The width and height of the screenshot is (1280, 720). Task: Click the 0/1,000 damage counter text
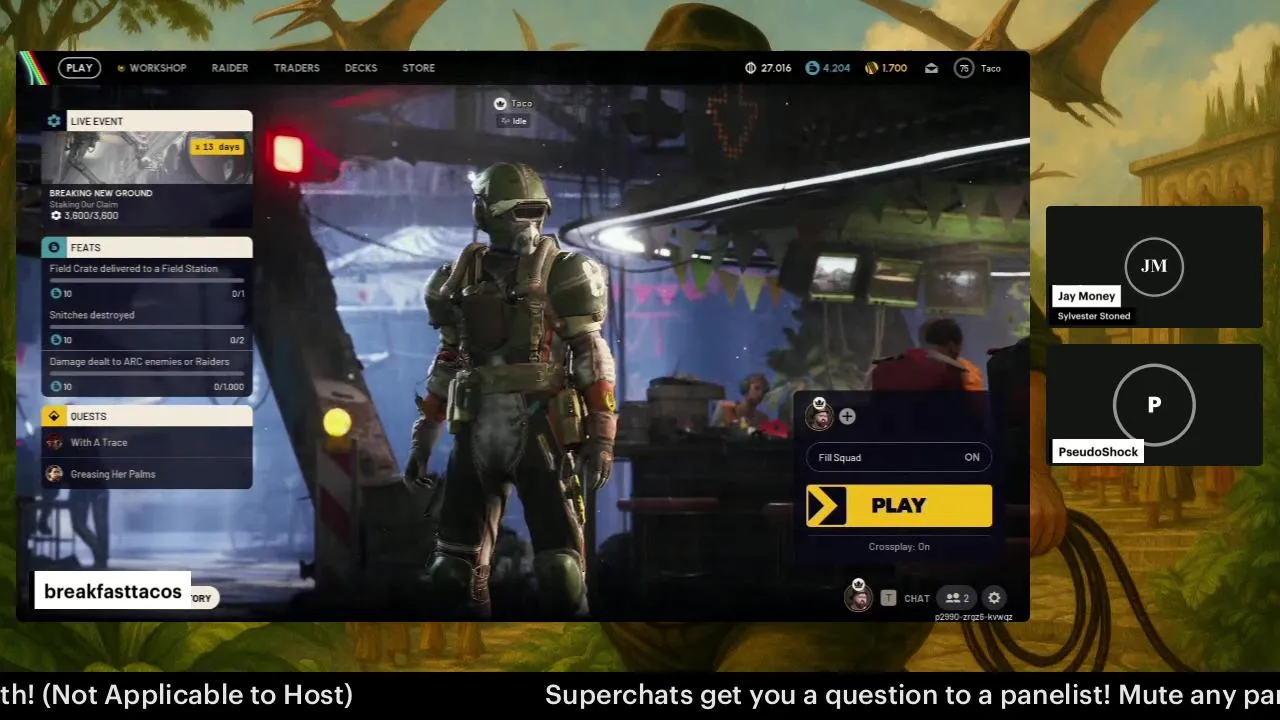(x=229, y=387)
